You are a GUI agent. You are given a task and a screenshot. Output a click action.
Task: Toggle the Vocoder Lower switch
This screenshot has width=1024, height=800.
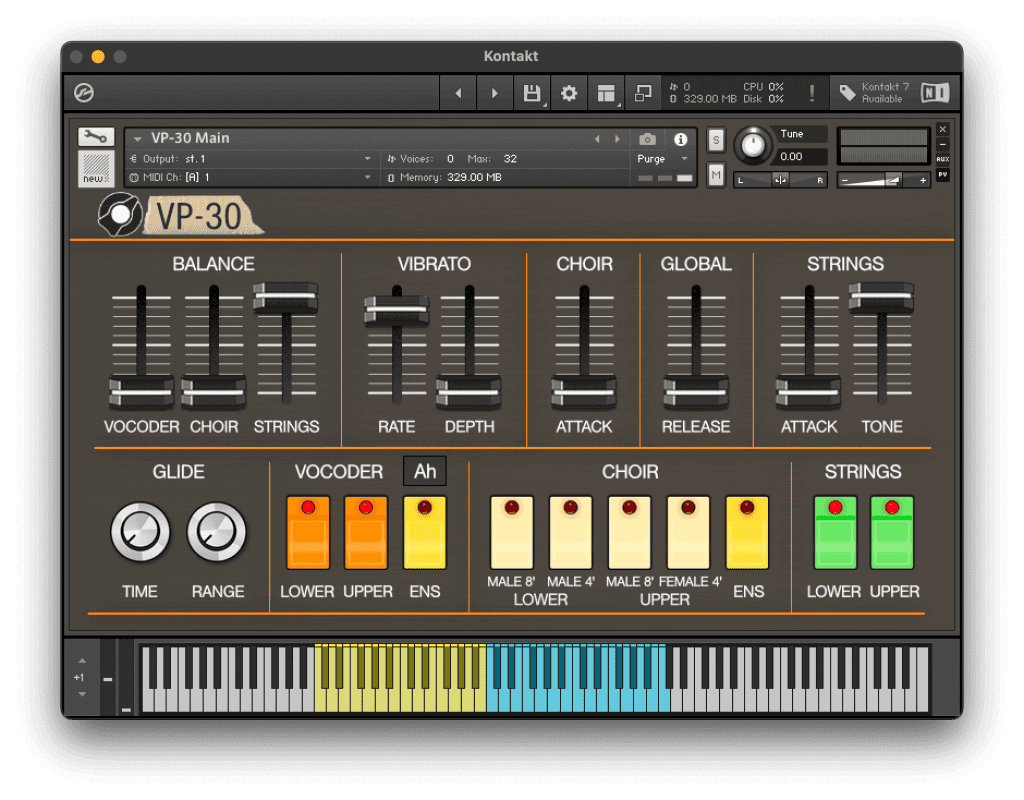point(307,532)
